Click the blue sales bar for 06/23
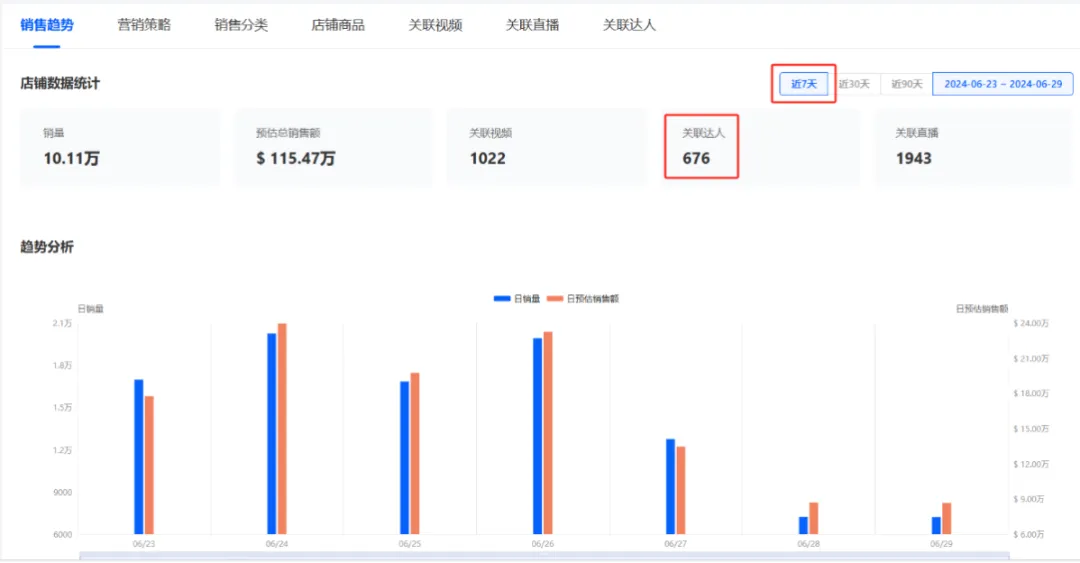This screenshot has height=563, width=1080. 138,457
